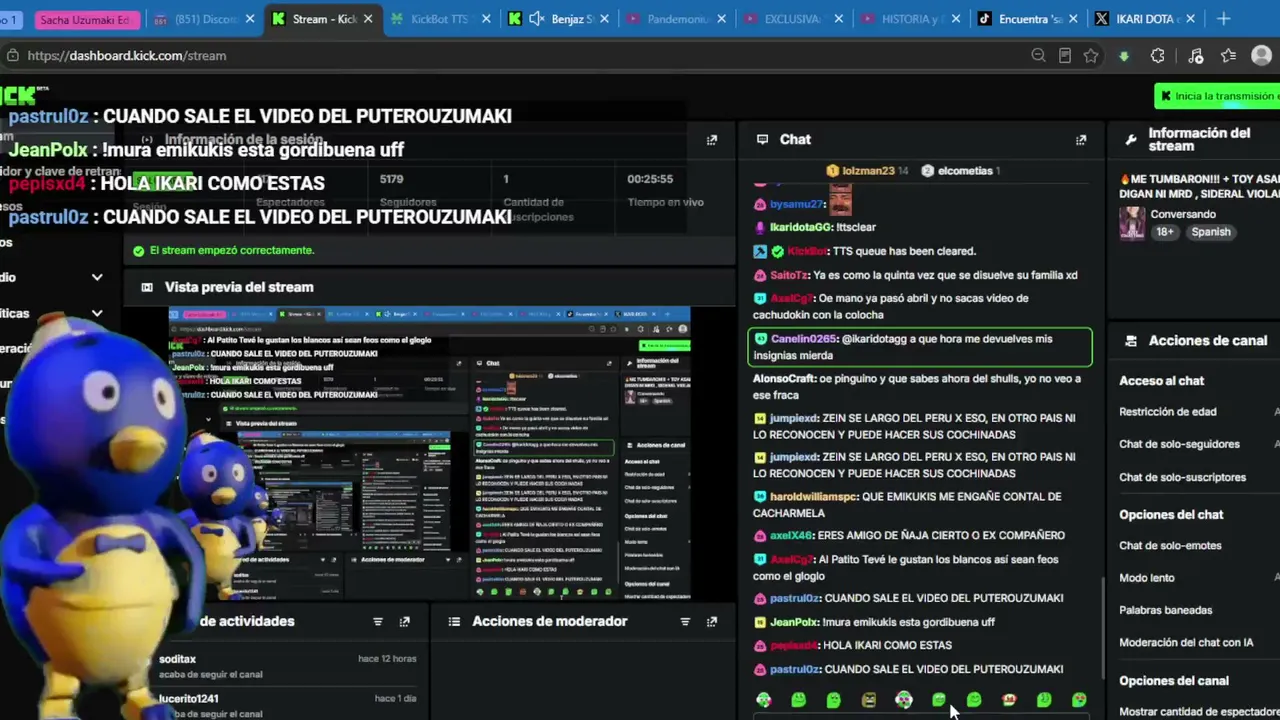Screen dimensions: 1280x720
Task: Pick the first emote in quick emote row
Action: [x=764, y=700]
